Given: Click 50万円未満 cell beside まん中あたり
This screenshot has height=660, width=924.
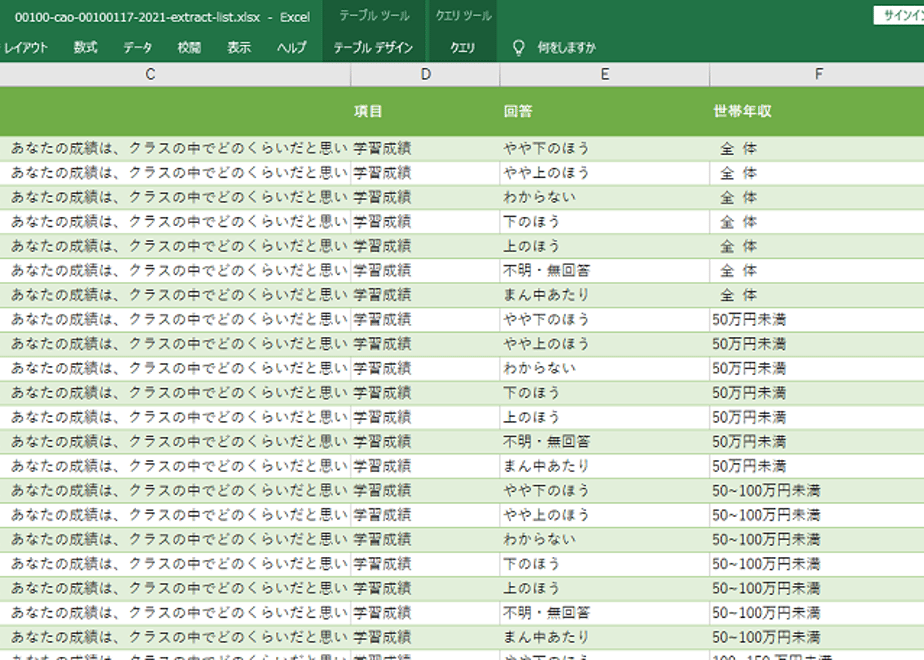Looking at the screenshot, I should (817, 466).
